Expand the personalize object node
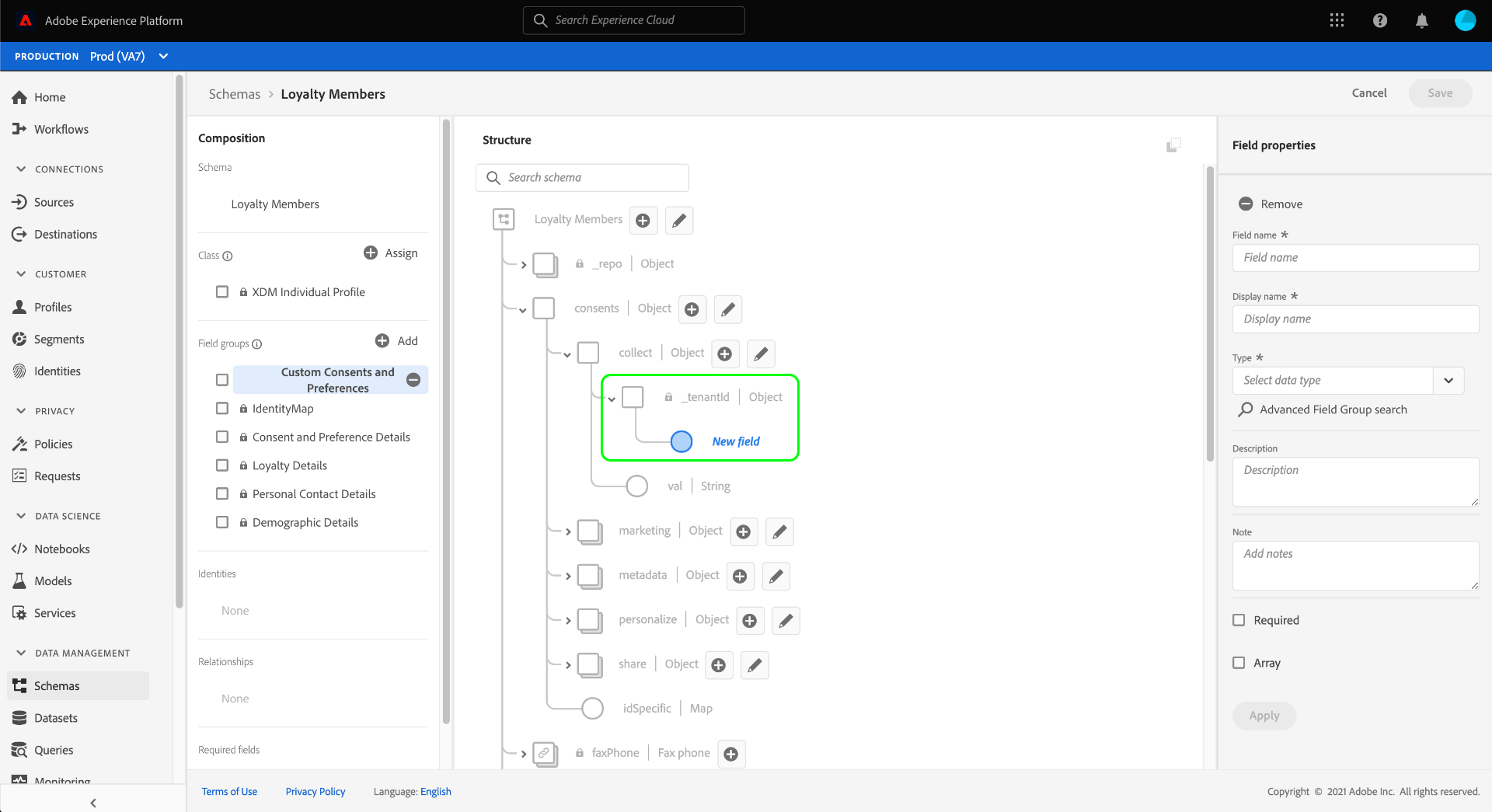This screenshot has height=812, width=1492. coord(568,621)
